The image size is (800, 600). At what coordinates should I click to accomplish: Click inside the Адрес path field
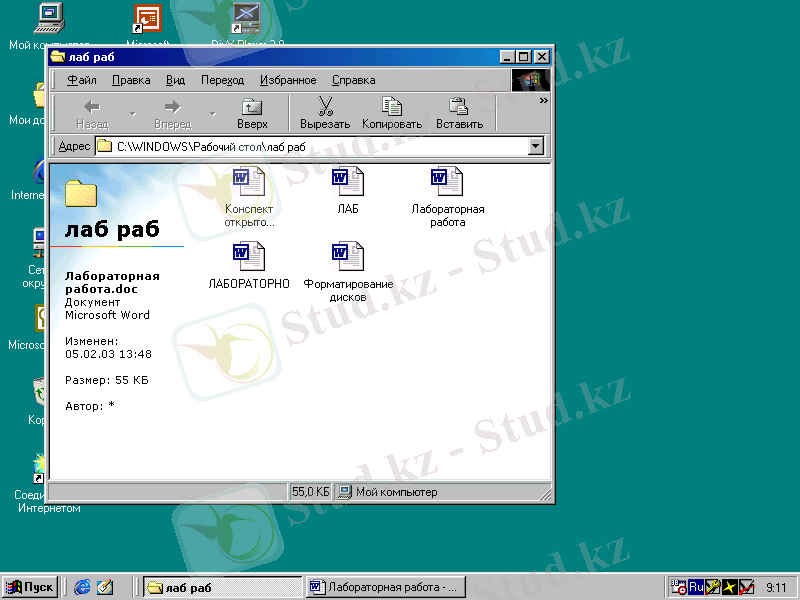point(320,147)
